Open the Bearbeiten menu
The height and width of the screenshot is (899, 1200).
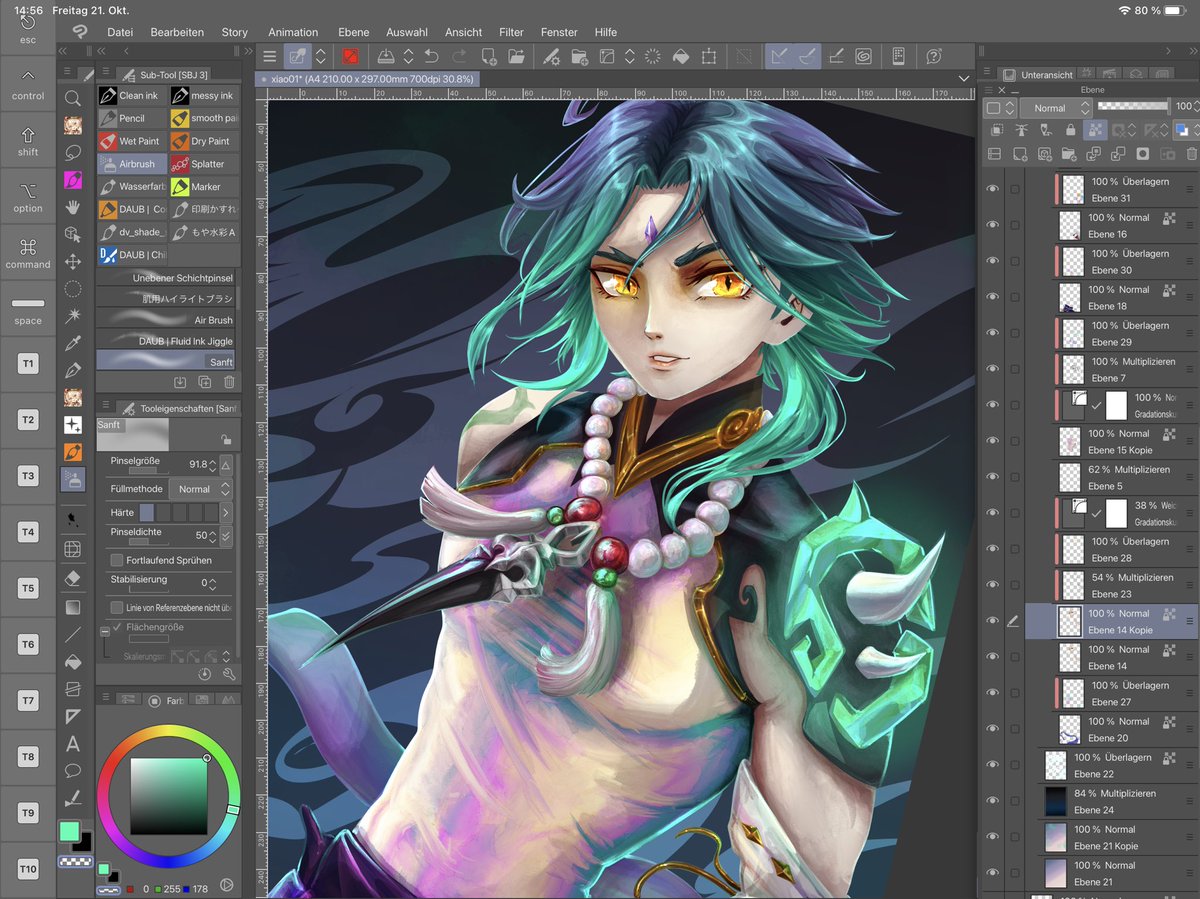[x=177, y=32]
